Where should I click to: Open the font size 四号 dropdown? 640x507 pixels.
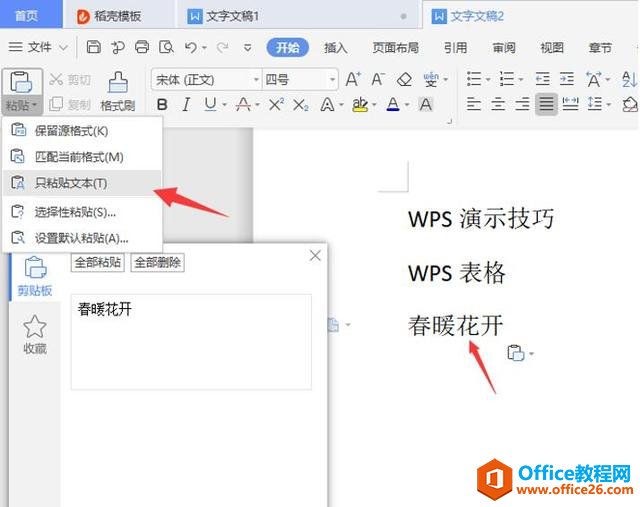pyautogui.click(x=333, y=79)
